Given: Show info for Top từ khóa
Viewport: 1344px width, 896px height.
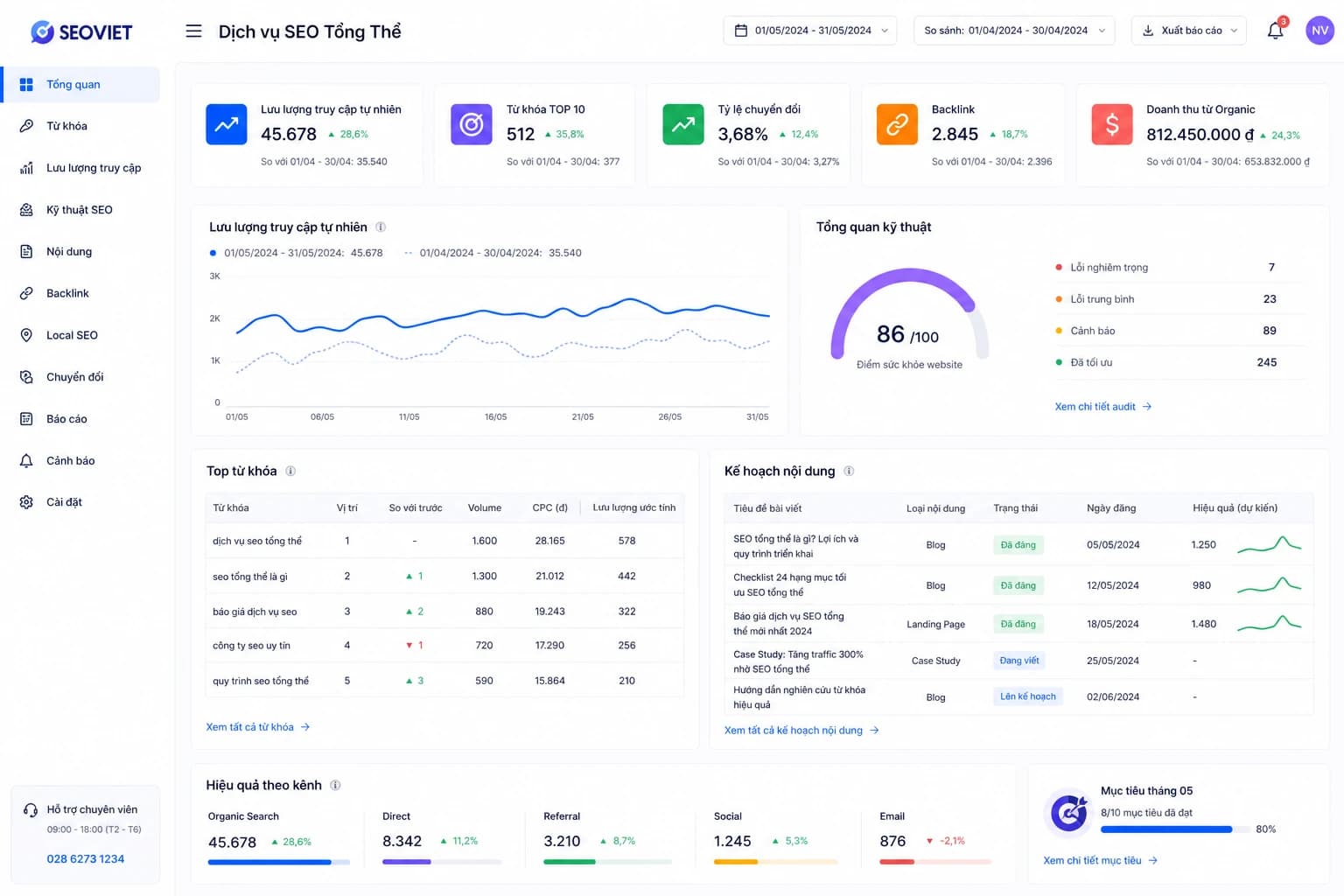Looking at the screenshot, I should coord(290,471).
